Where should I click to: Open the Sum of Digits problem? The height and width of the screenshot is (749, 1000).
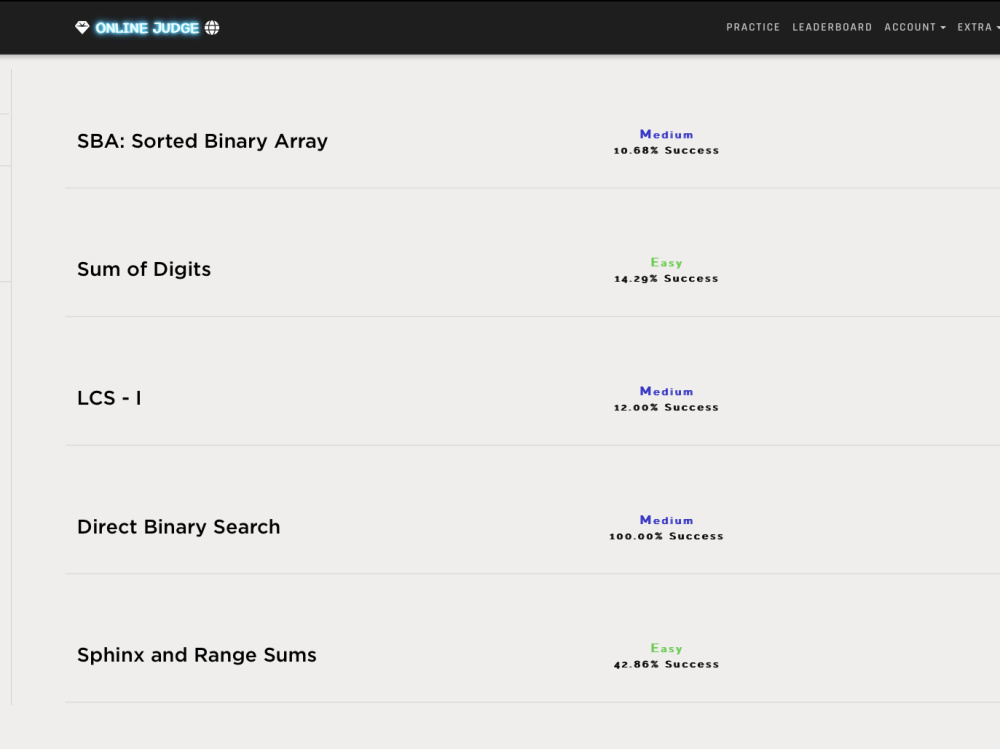pyautogui.click(x=143, y=269)
